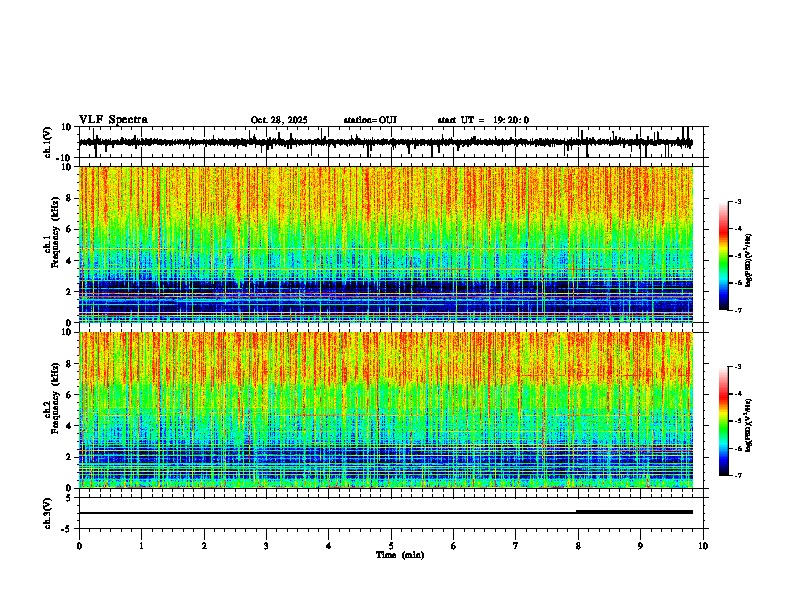Select ch.1 "Frequency (kHz)" axis label
The image size is (792, 612).
point(55,232)
